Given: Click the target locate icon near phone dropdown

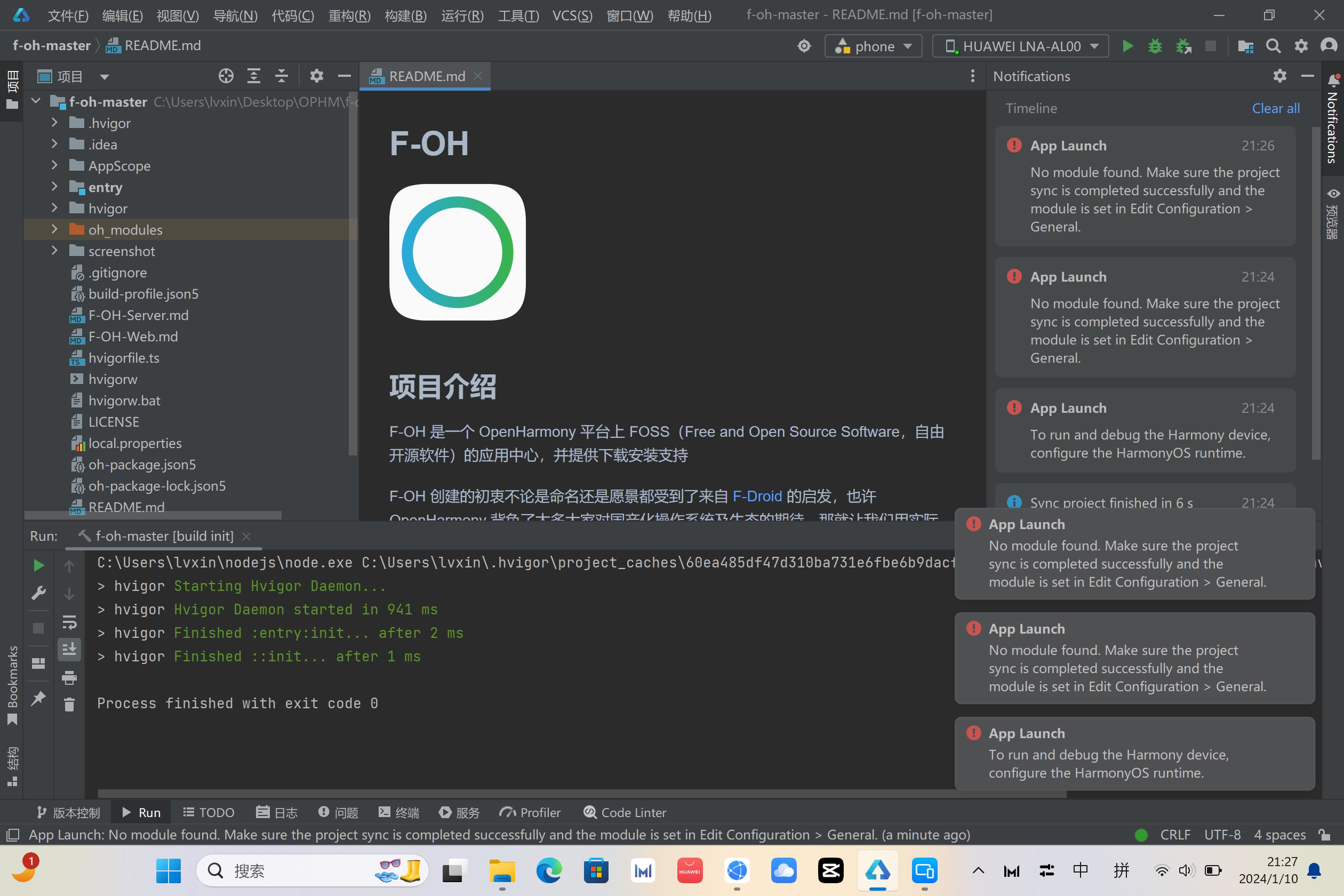Looking at the screenshot, I should pos(804,46).
